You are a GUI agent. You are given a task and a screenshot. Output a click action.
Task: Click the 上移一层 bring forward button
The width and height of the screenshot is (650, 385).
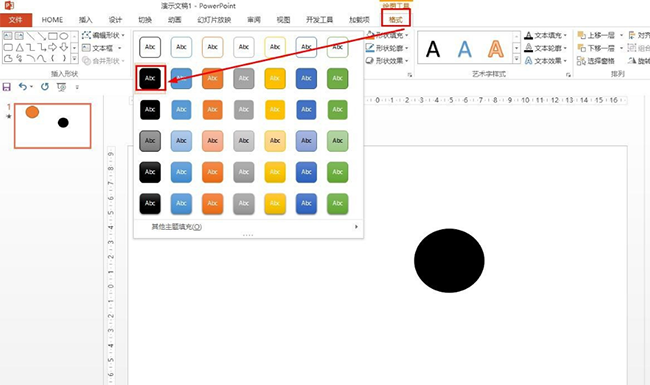597,35
